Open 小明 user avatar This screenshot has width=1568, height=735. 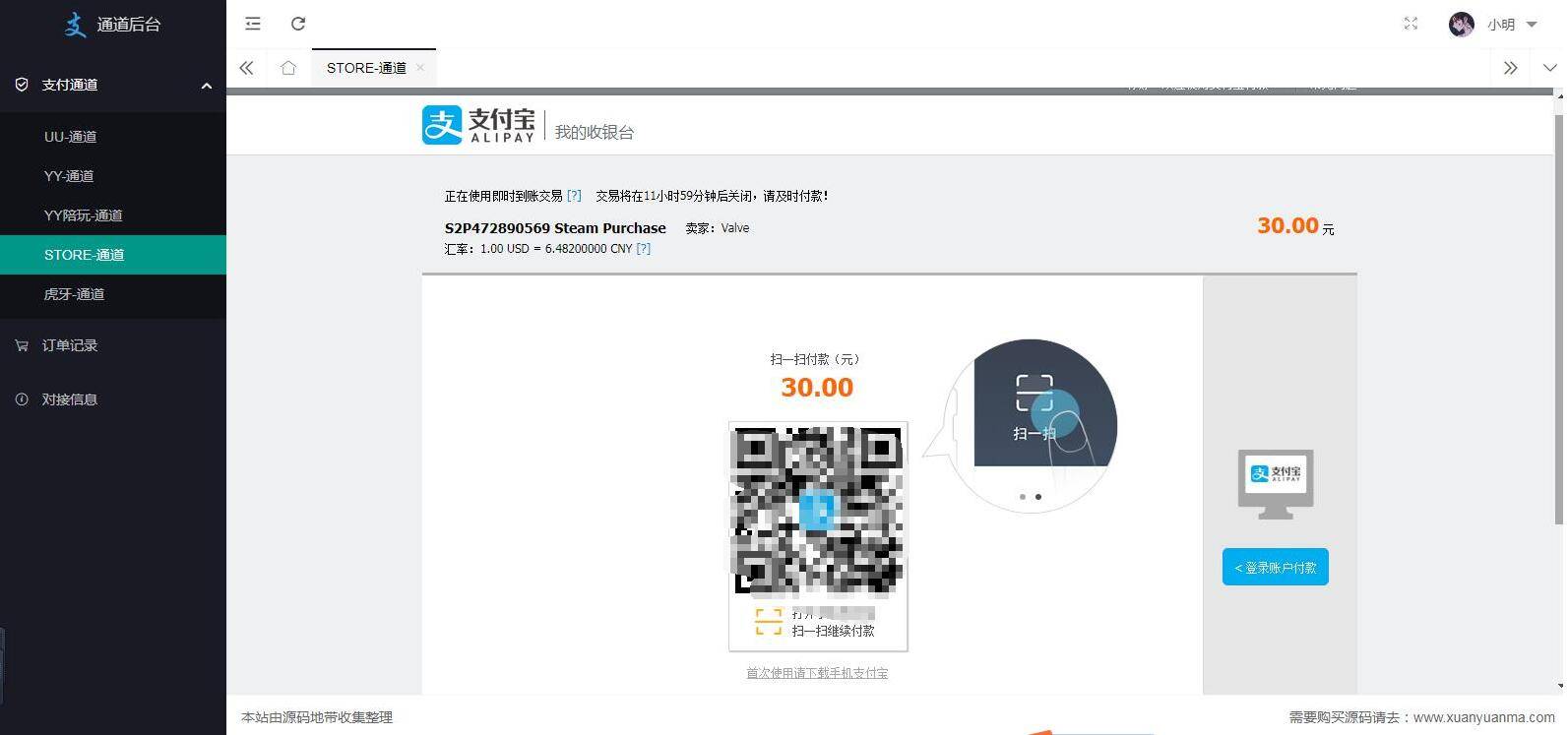point(1462,25)
